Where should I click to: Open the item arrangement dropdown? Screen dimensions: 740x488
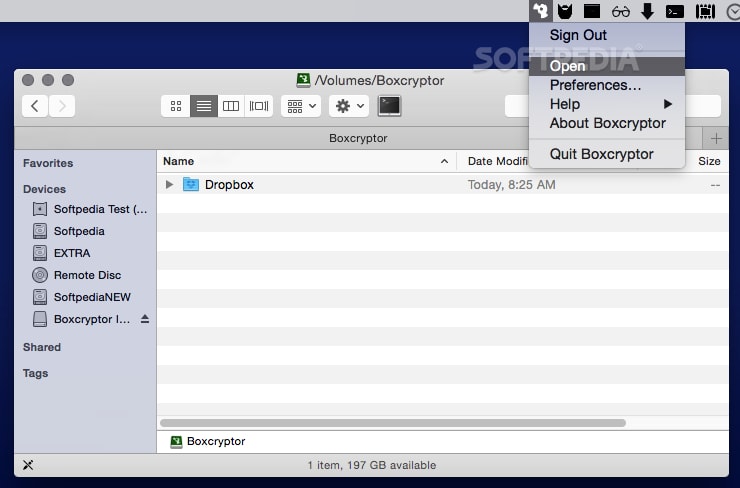coord(301,106)
